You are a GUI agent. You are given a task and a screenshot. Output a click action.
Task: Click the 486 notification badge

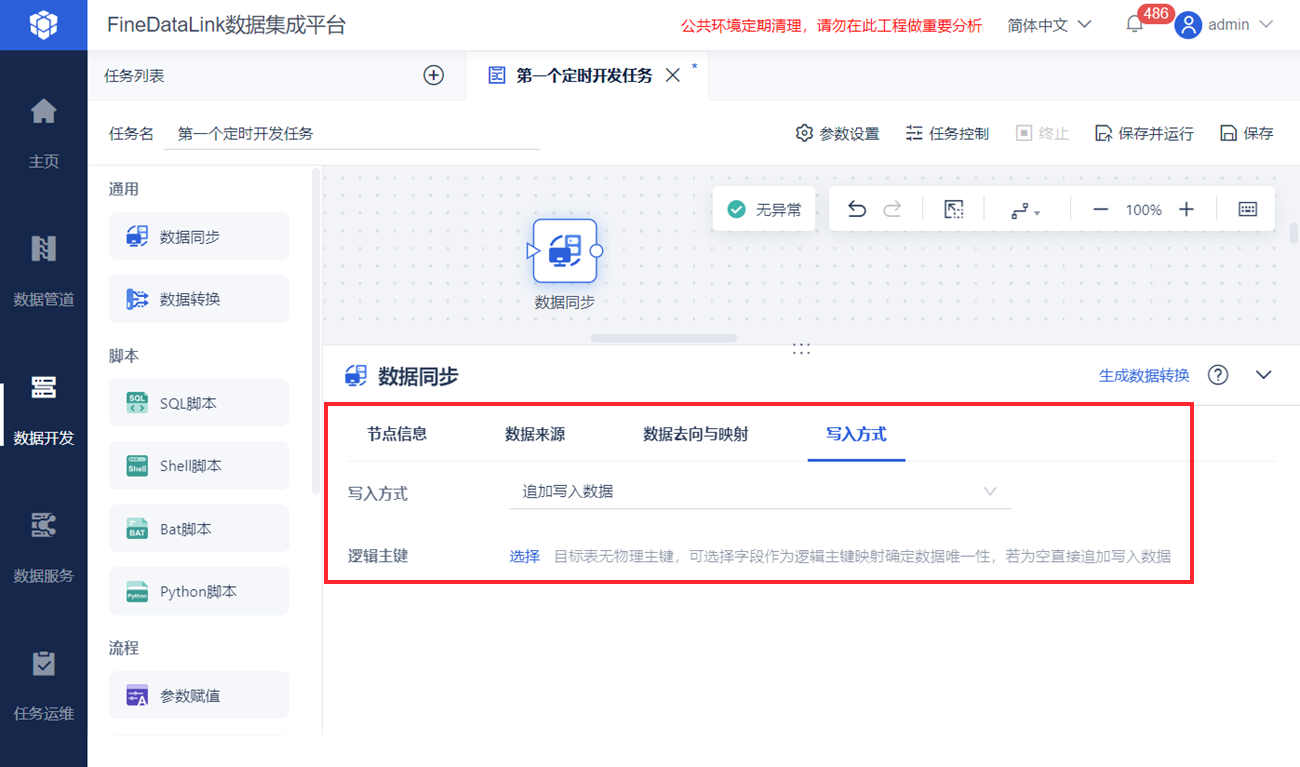coord(1156,14)
